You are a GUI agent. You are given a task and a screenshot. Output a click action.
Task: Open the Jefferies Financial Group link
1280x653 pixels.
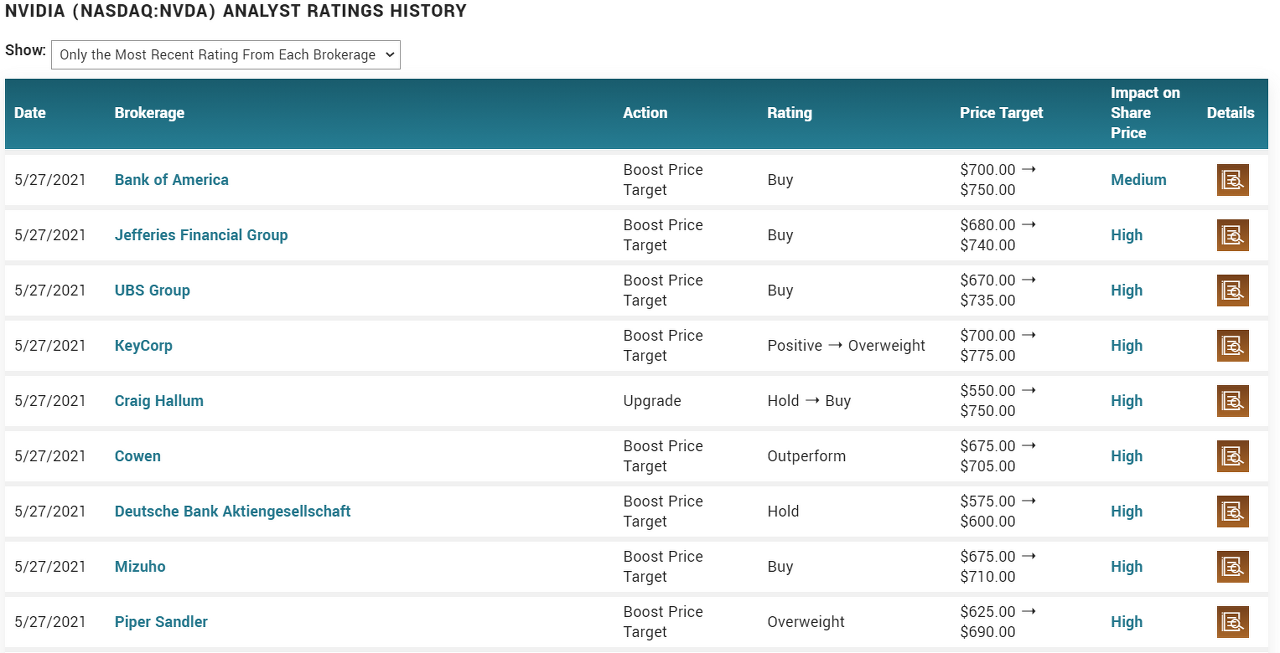coord(201,235)
